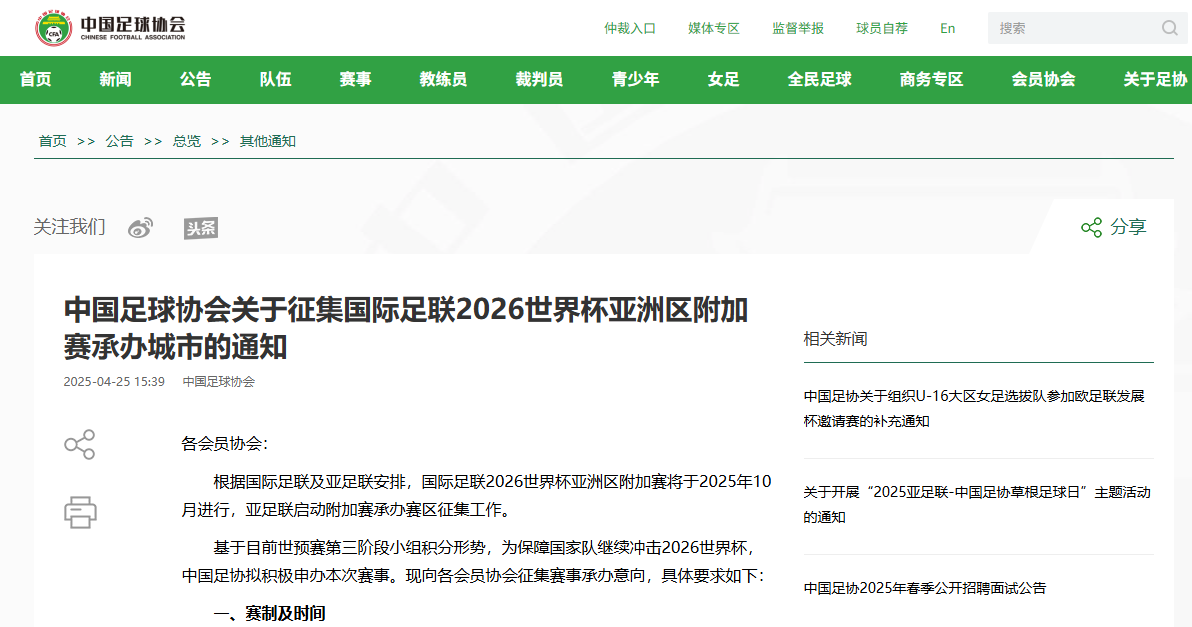The width and height of the screenshot is (1192, 627).
Task: Go to 首页 in the green navigation bar
Action: pos(36,79)
